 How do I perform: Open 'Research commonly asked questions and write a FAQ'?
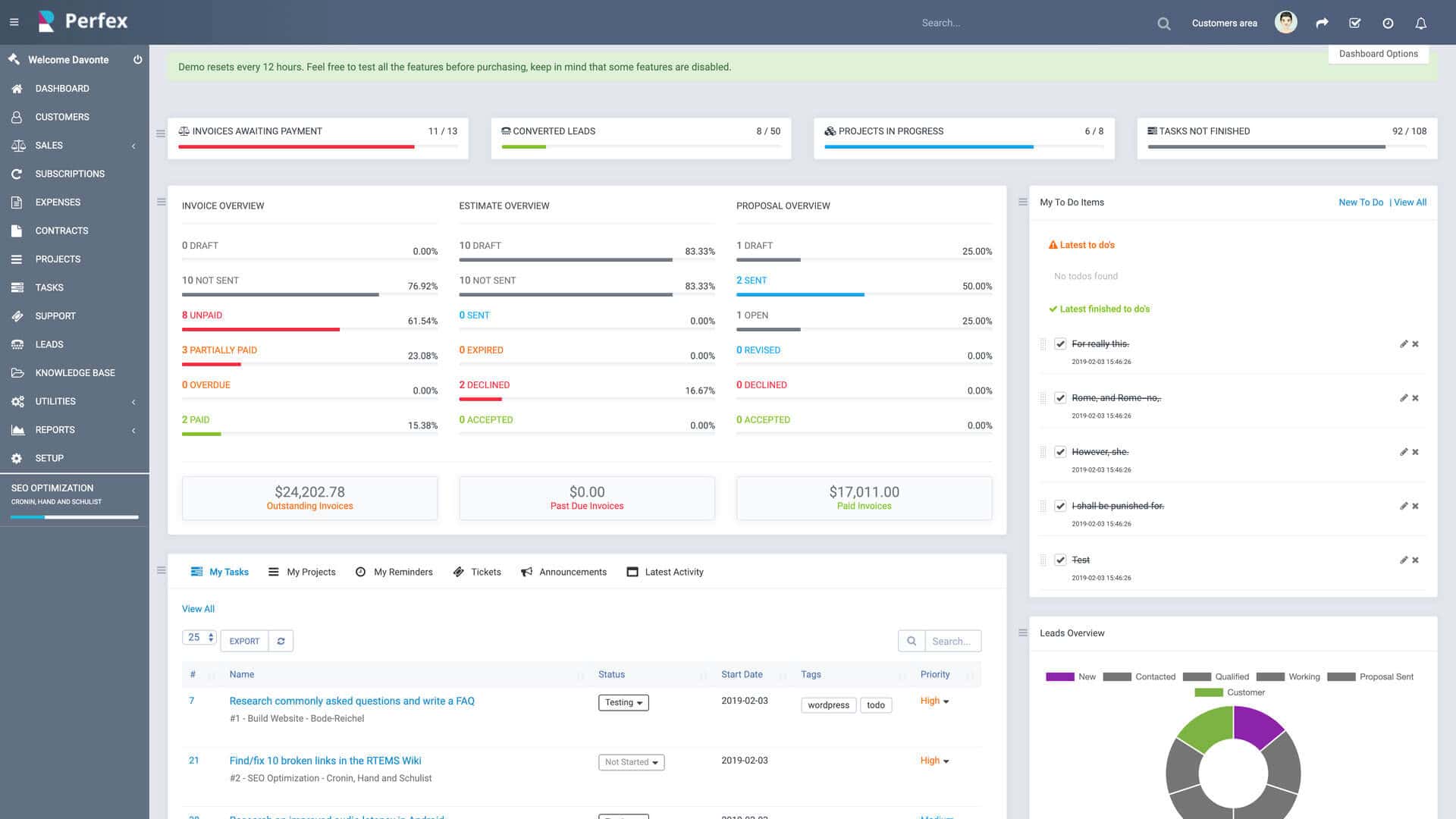(x=352, y=701)
